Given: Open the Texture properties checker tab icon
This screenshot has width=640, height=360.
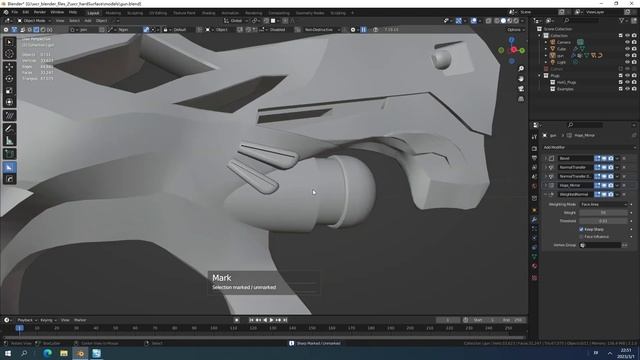Looking at the screenshot, I should pos(534,278).
